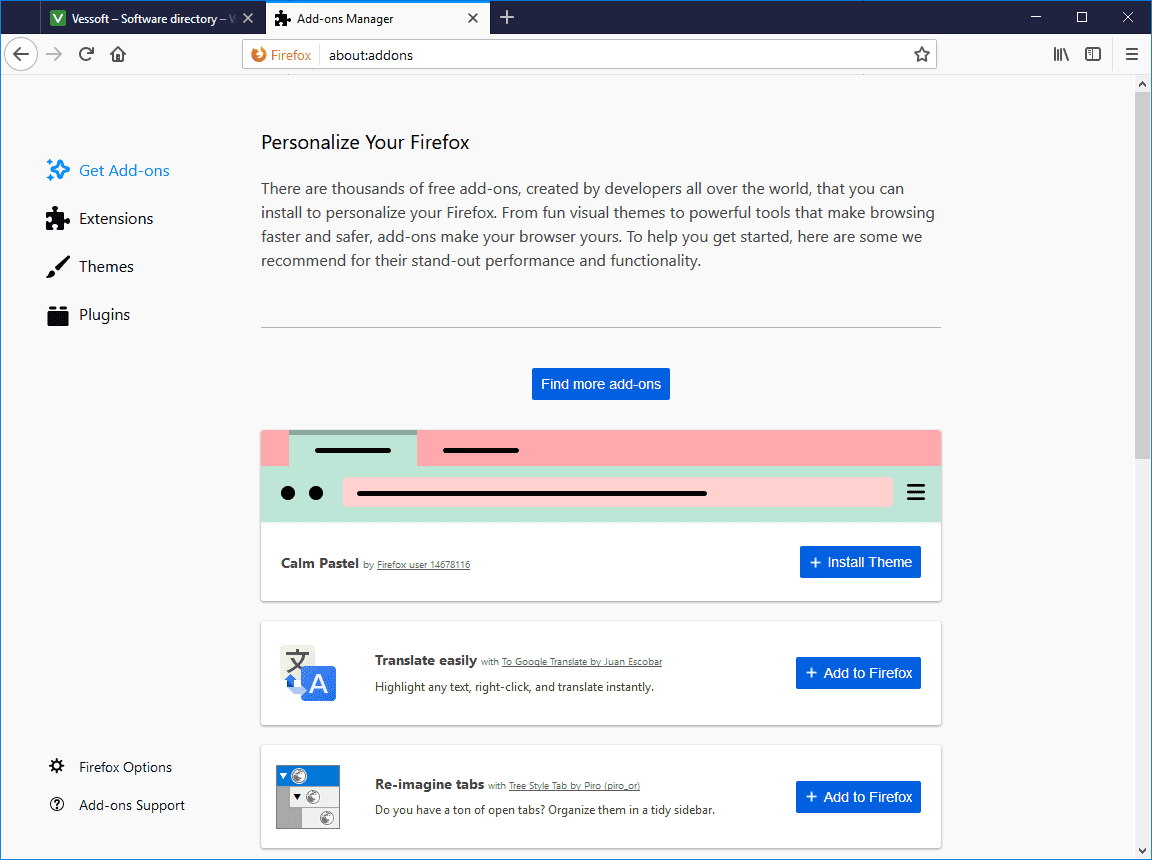Click the Firefox identity icon in address bar
Image resolution: width=1152 pixels, height=860 pixels.
point(281,55)
